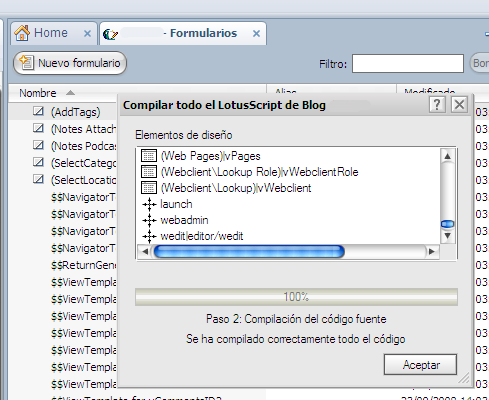Click the design elements list scroll up arrow

pyautogui.click(x=447, y=156)
